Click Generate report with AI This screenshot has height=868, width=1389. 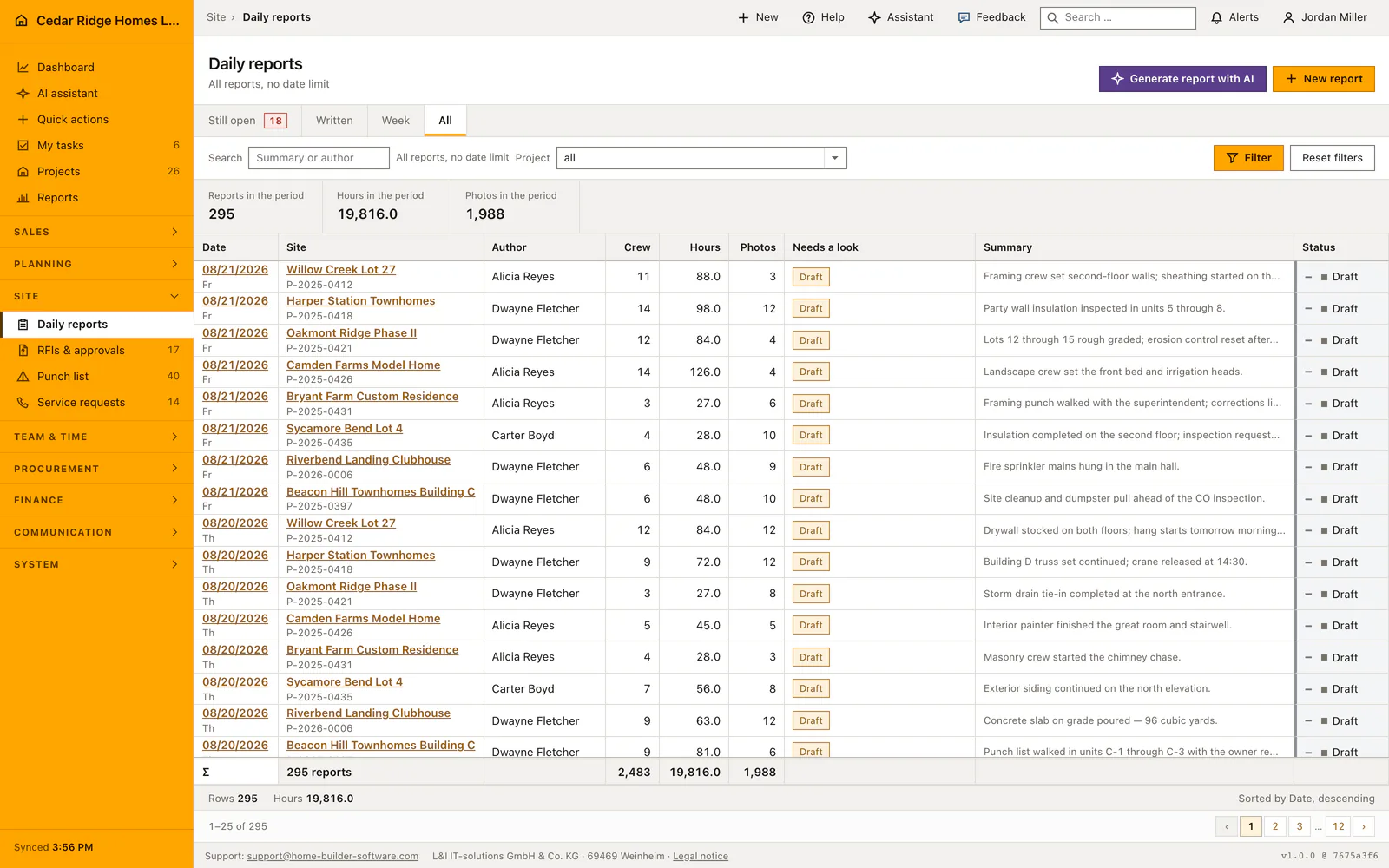[x=1182, y=79]
